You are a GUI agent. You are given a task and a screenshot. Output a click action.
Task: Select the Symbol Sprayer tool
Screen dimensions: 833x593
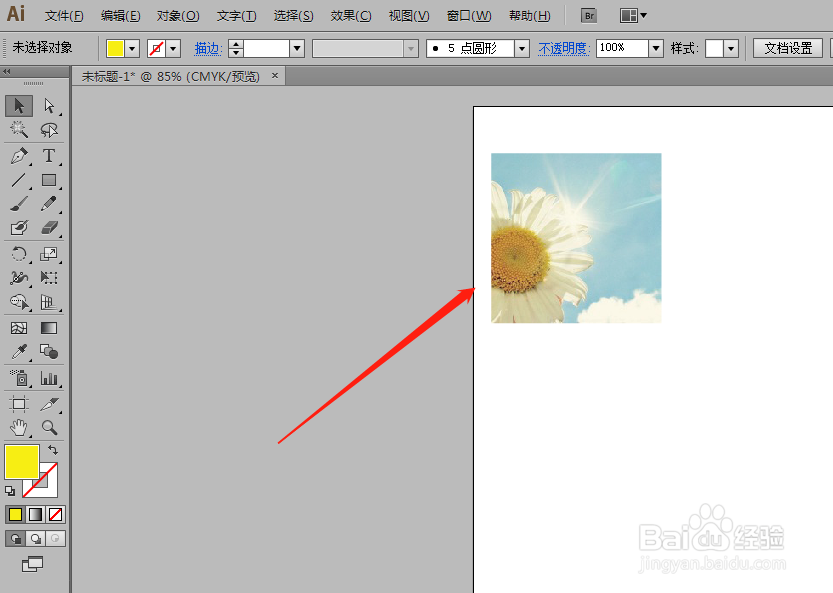click(19, 378)
